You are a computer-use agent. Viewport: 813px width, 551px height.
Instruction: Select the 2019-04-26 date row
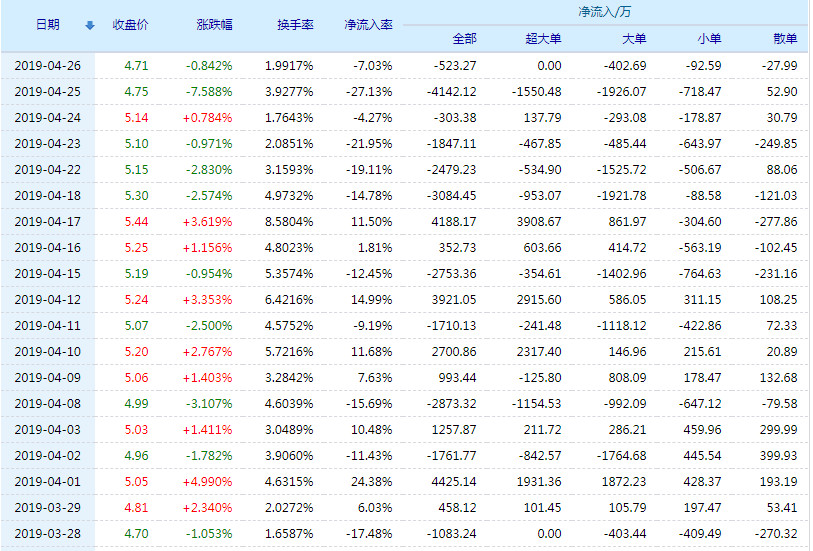coord(47,65)
